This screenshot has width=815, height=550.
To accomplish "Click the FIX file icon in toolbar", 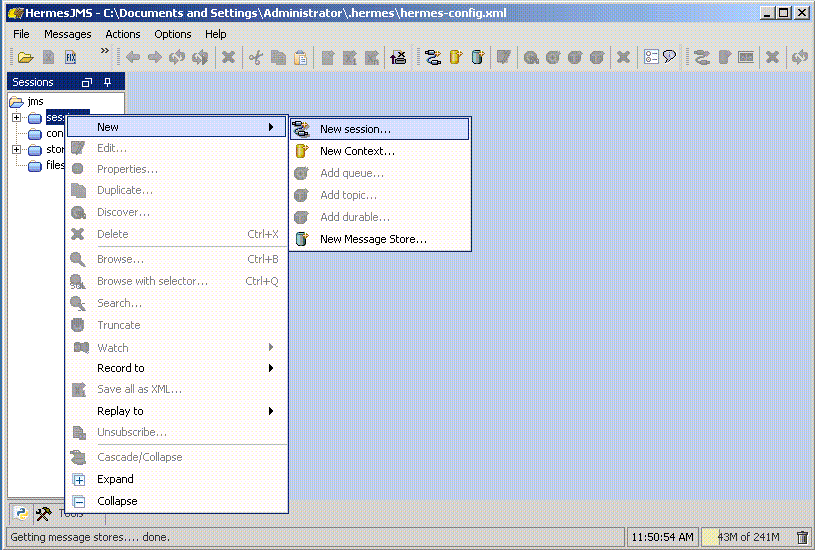I will point(71,58).
